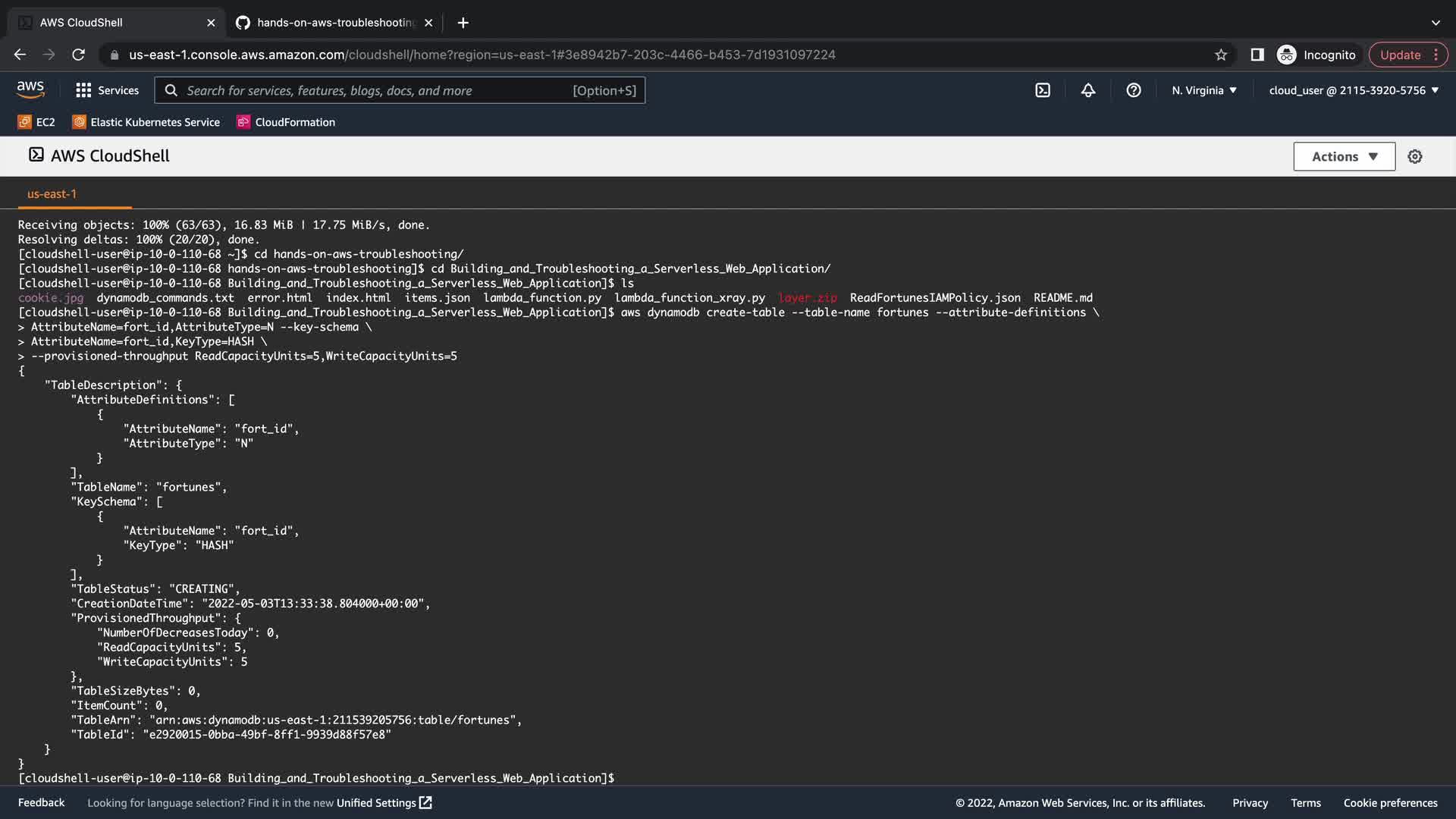Open the help question mark icon
Screen dimensions: 1456x819
(x=1134, y=90)
